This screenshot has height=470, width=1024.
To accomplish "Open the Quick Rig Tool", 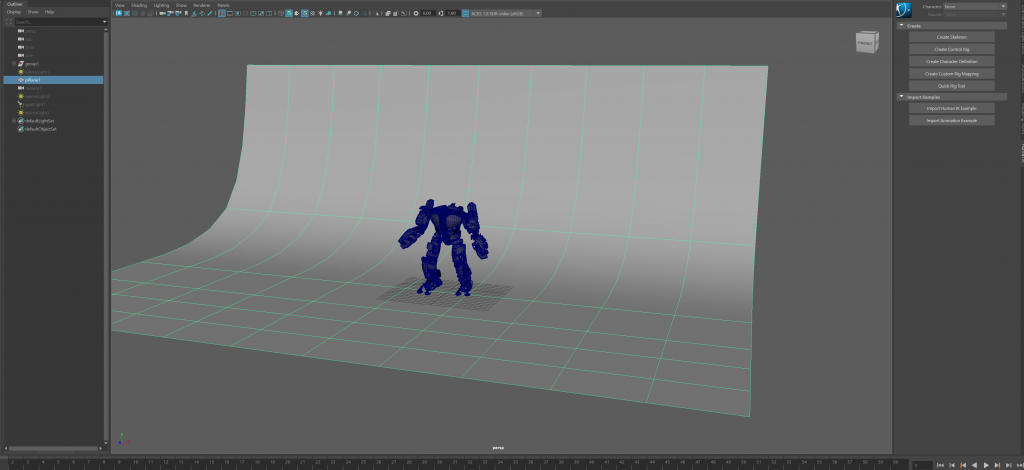I will click(952, 86).
